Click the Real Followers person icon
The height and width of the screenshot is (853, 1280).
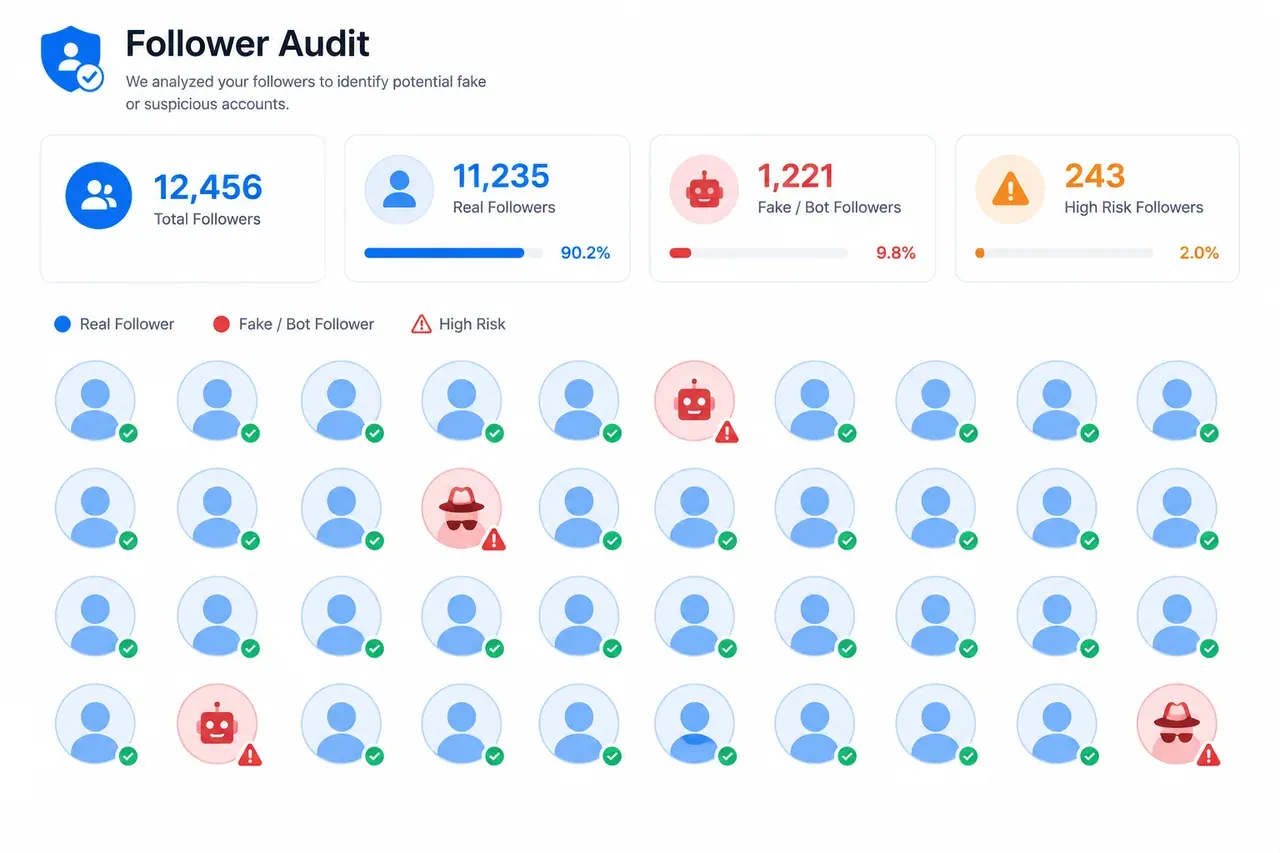[x=399, y=189]
